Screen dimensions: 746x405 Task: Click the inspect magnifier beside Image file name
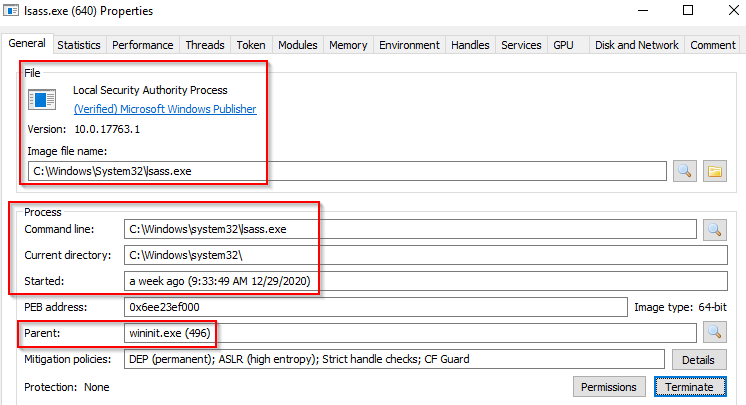[686, 171]
